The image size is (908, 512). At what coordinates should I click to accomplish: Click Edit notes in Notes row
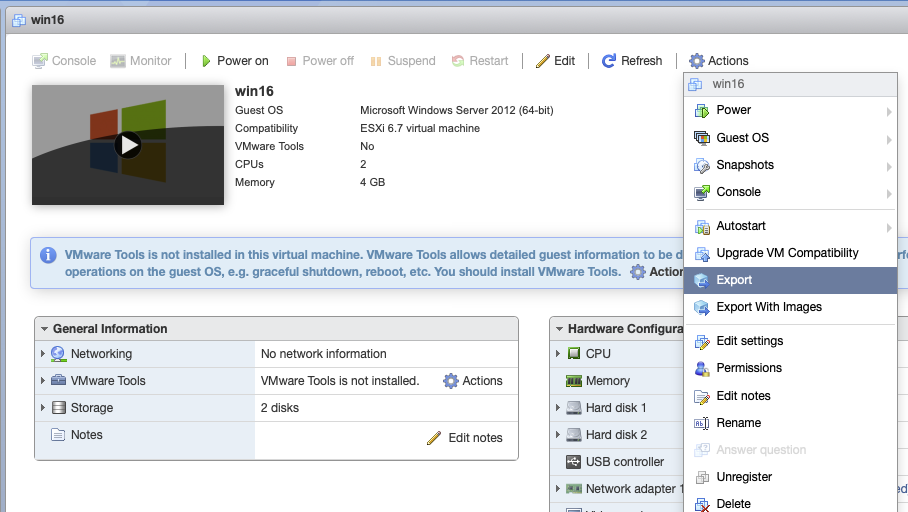click(x=465, y=438)
